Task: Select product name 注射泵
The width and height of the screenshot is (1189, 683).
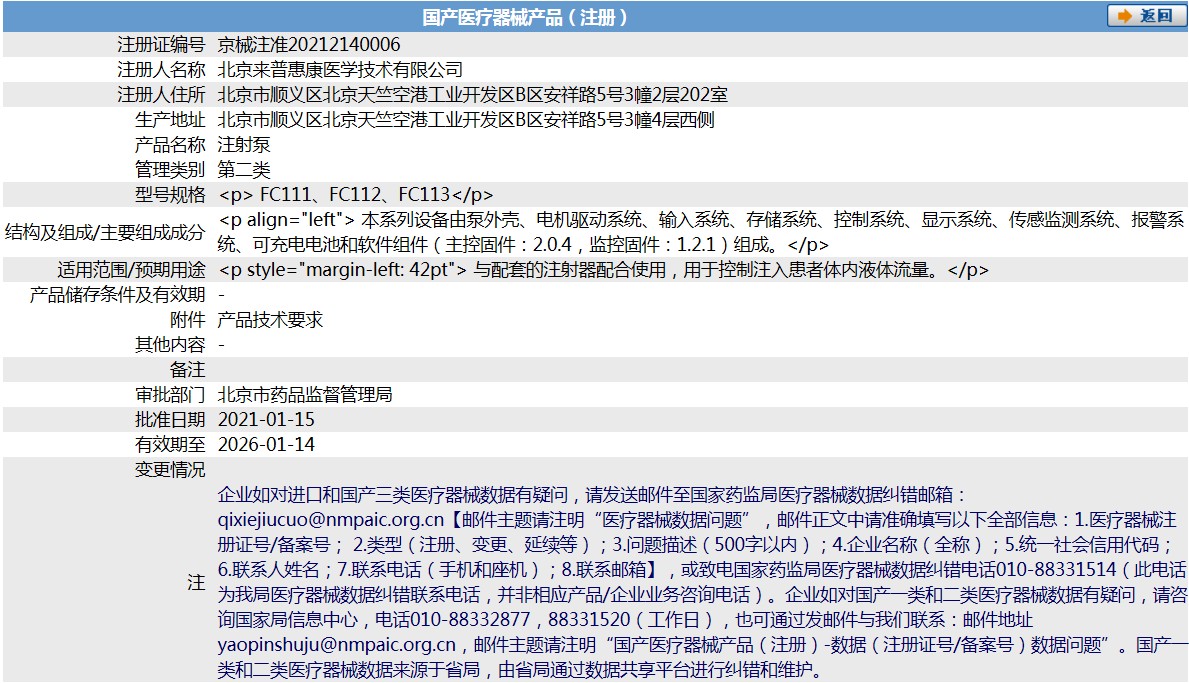Action: point(243,145)
